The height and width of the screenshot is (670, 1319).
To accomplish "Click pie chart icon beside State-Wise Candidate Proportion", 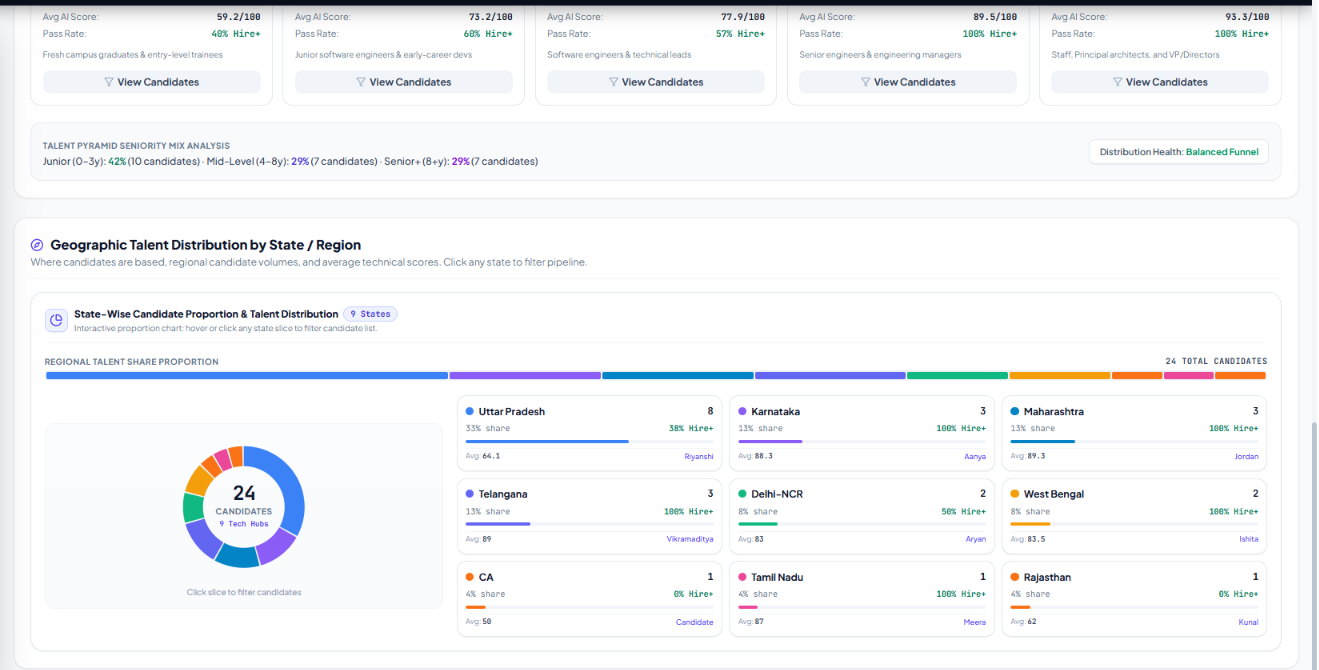I will [56, 320].
